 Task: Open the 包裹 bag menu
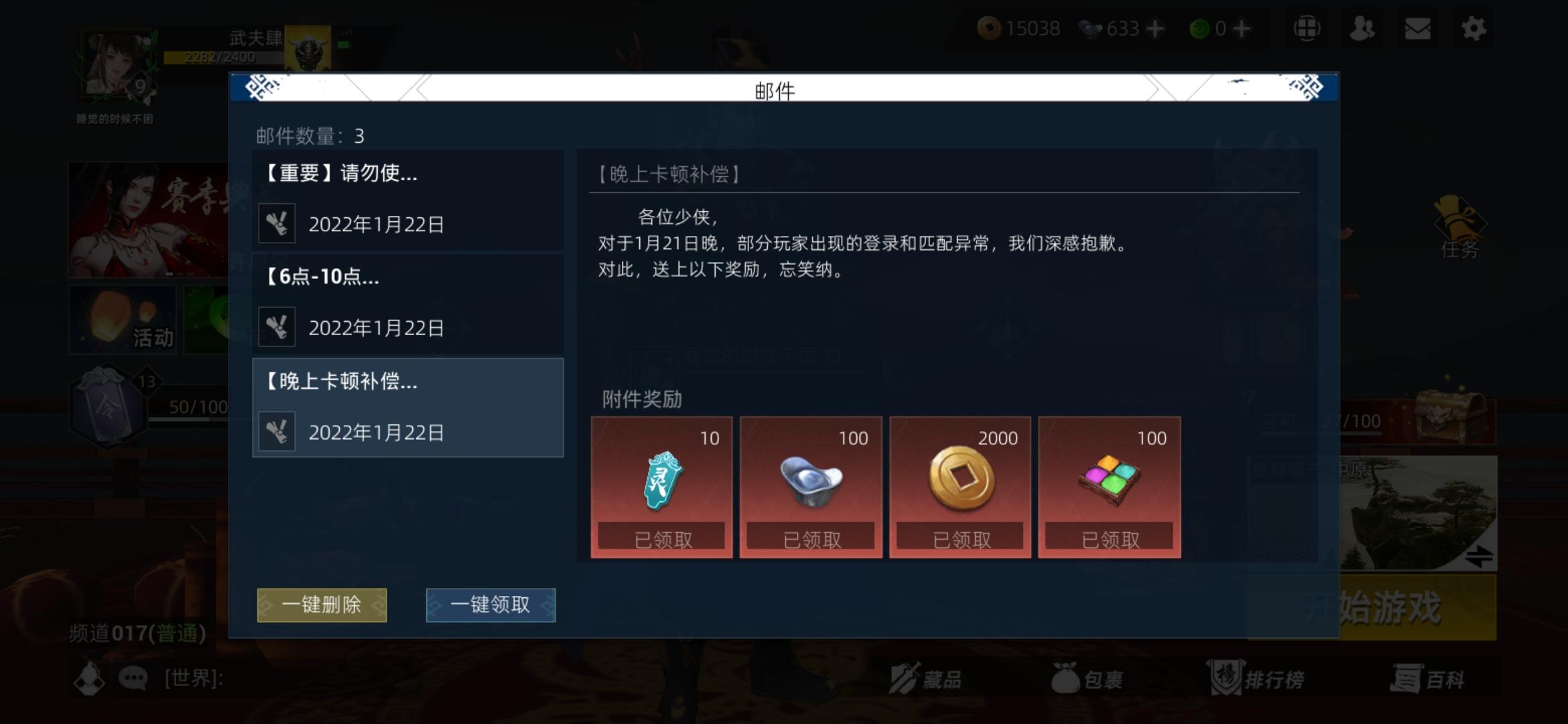[x=1086, y=678]
